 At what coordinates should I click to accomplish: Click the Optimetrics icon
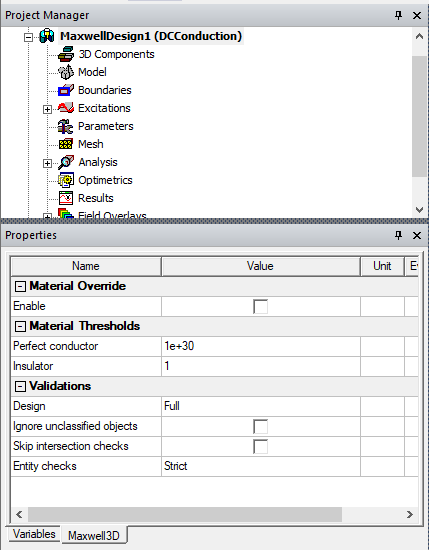coord(66,180)
